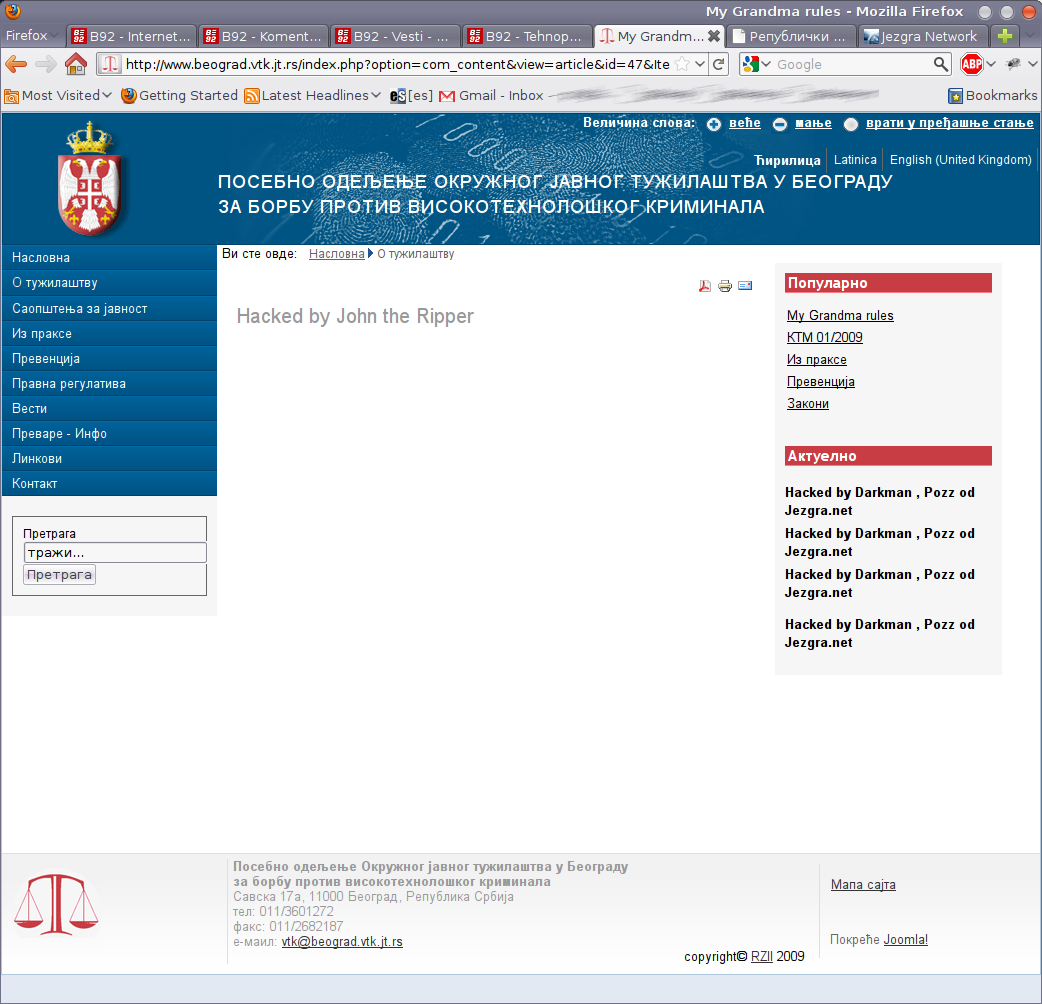Click in the Google search box

[x=853, y=64]
